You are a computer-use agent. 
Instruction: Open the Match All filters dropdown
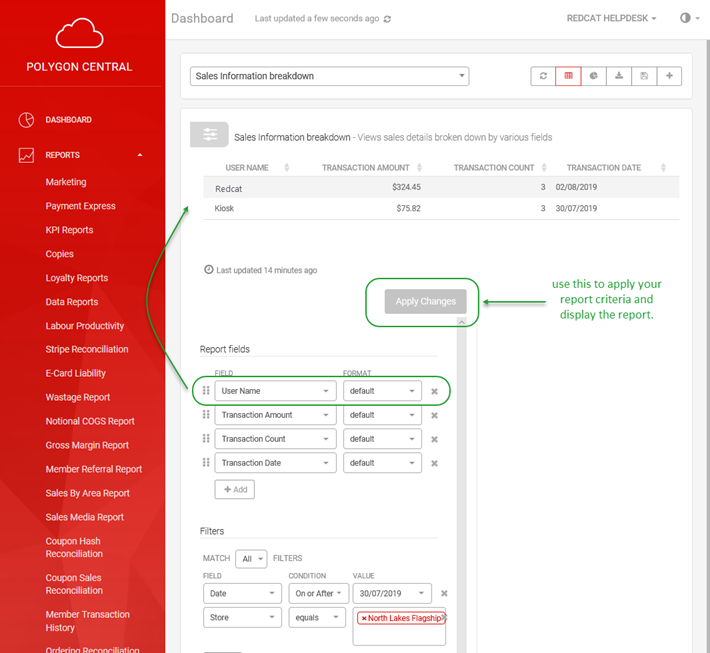(x=251, y=559)
